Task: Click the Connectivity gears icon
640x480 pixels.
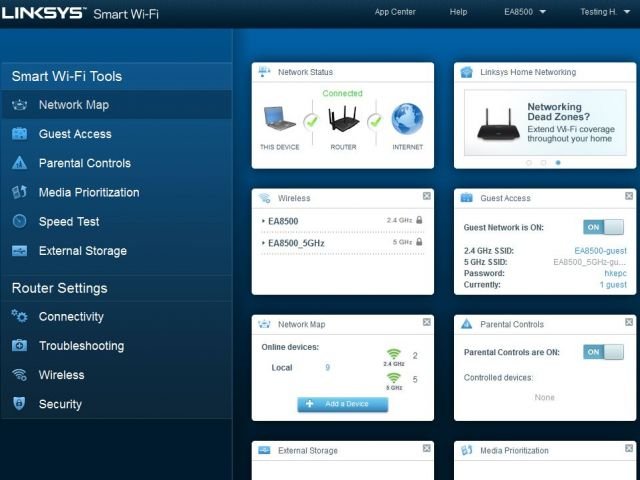Action: [19, 316]
